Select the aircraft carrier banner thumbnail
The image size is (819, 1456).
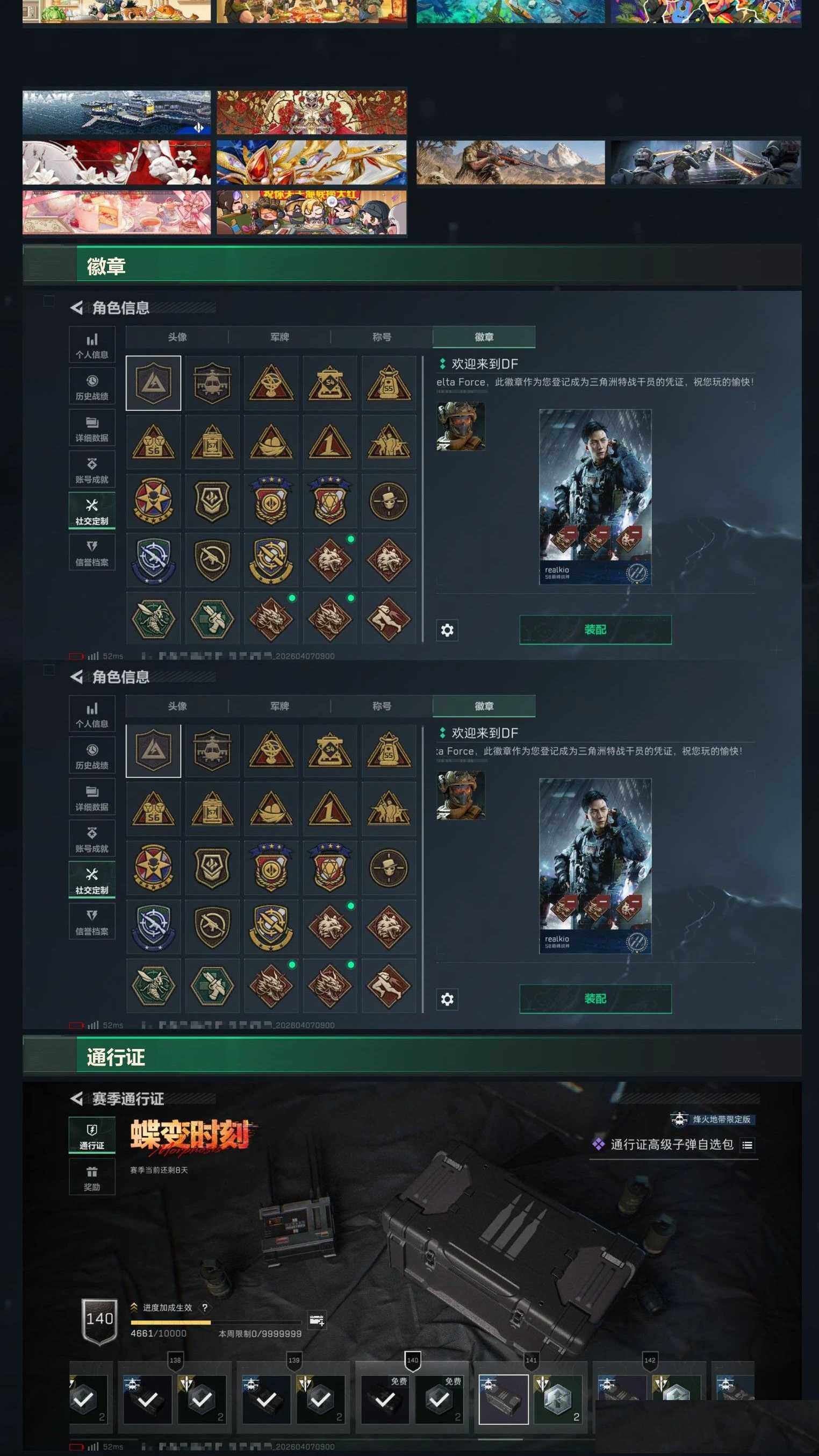click(x=117, y=112)
